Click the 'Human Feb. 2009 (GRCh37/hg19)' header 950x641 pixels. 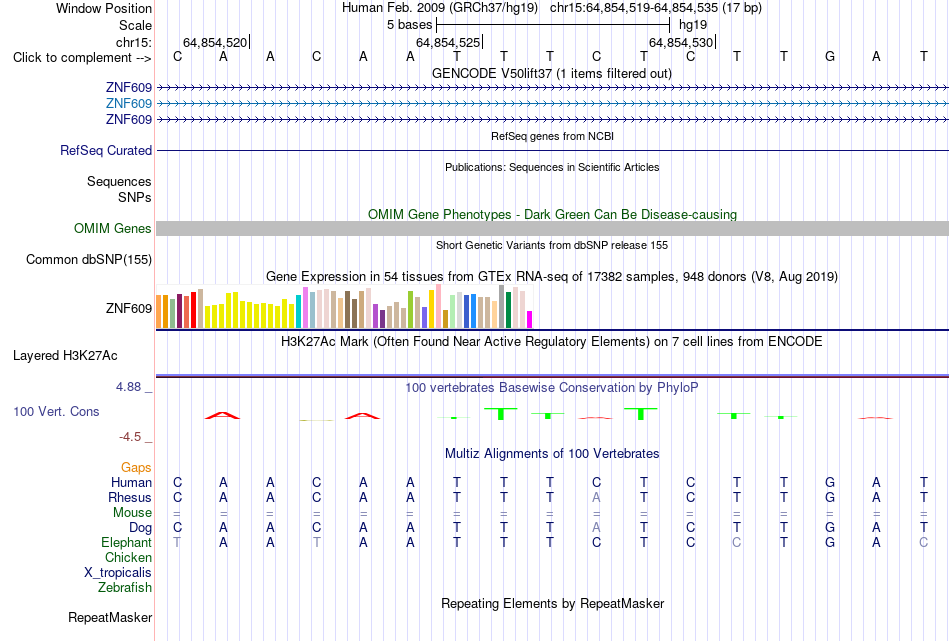[439, 8]
